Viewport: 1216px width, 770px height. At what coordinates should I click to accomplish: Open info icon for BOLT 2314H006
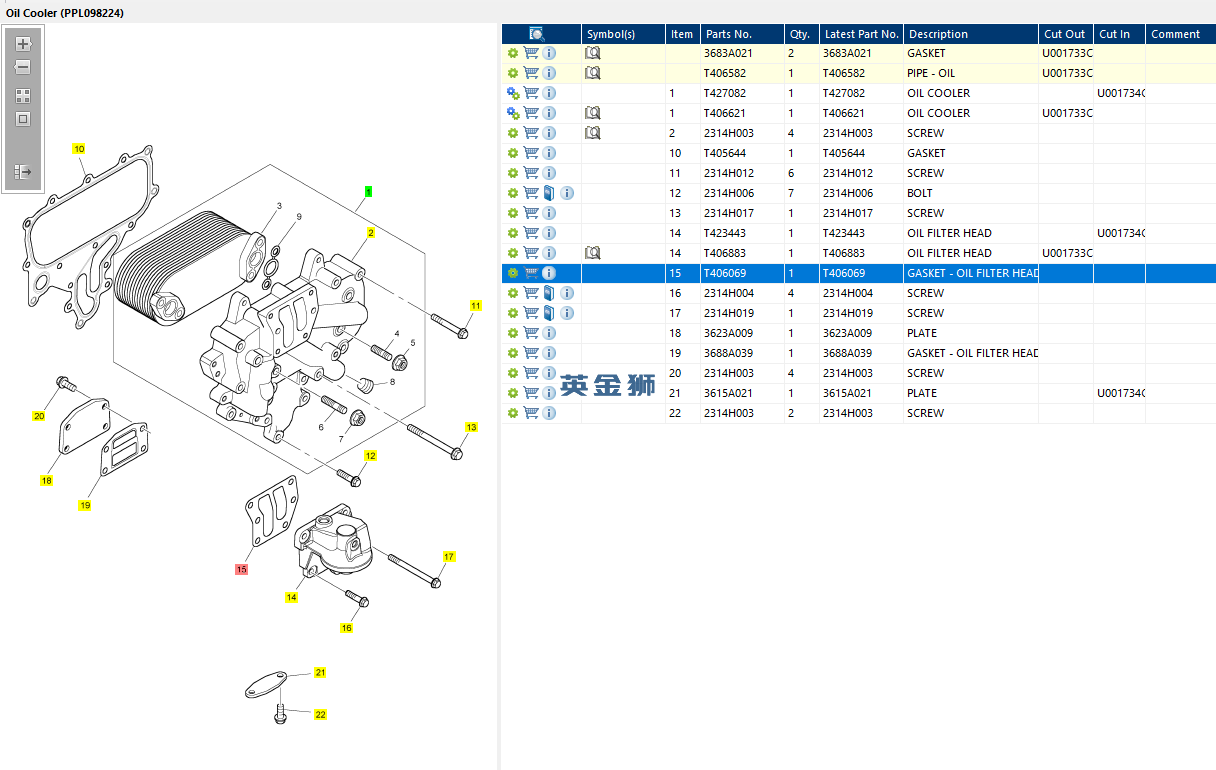click(x=567, y=193)
